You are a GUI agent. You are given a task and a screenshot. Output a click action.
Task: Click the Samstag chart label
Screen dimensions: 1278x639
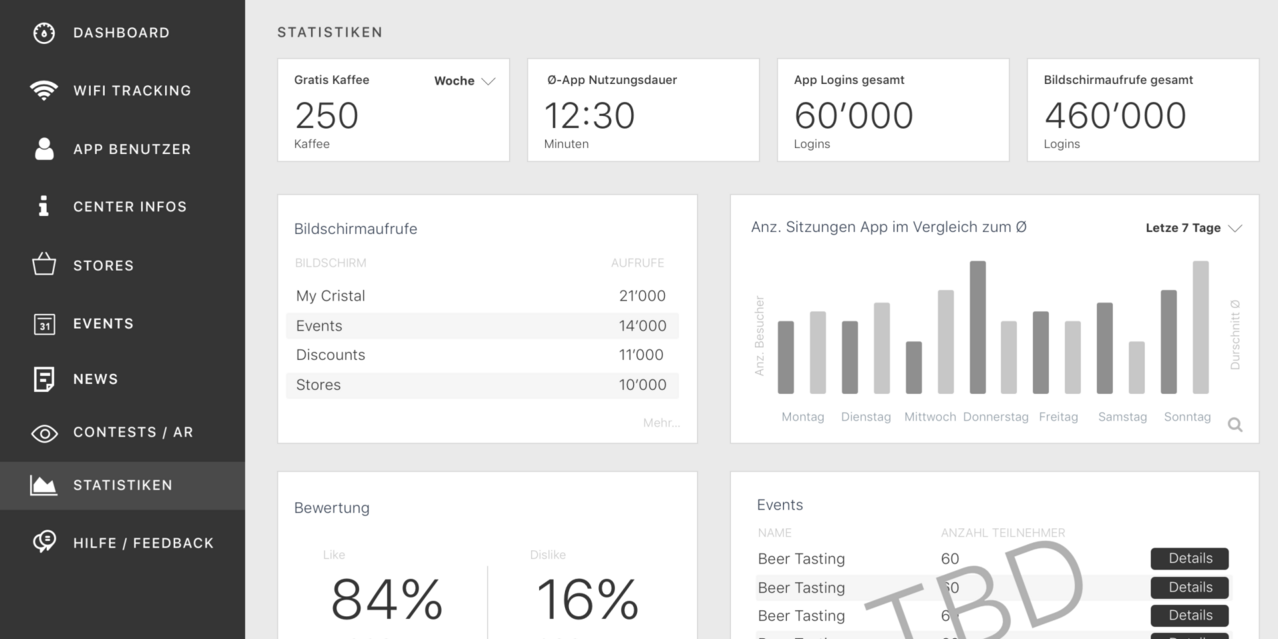[1122, 417]
